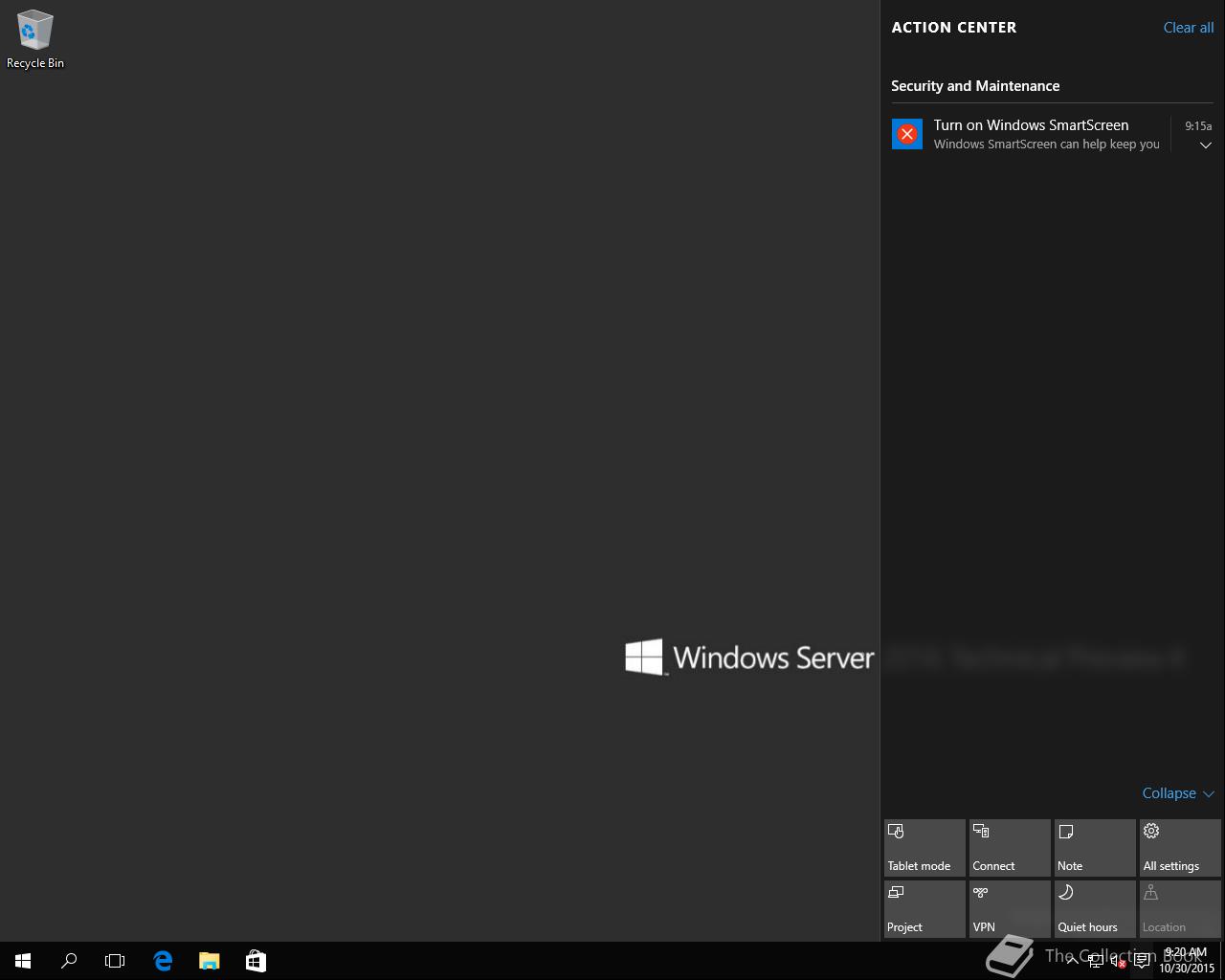
Task: Open Task View from the taskbar
Action: click(115, 961)
